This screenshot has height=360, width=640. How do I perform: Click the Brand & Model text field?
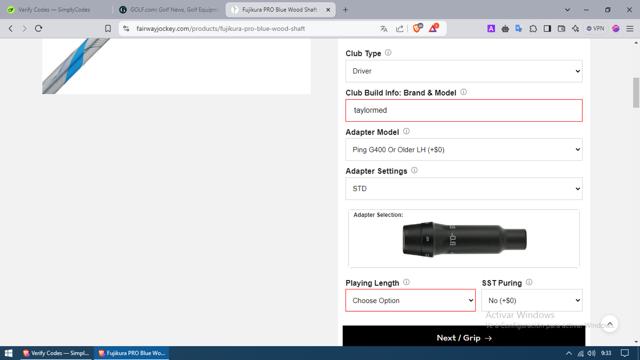(x=464, y=110)
